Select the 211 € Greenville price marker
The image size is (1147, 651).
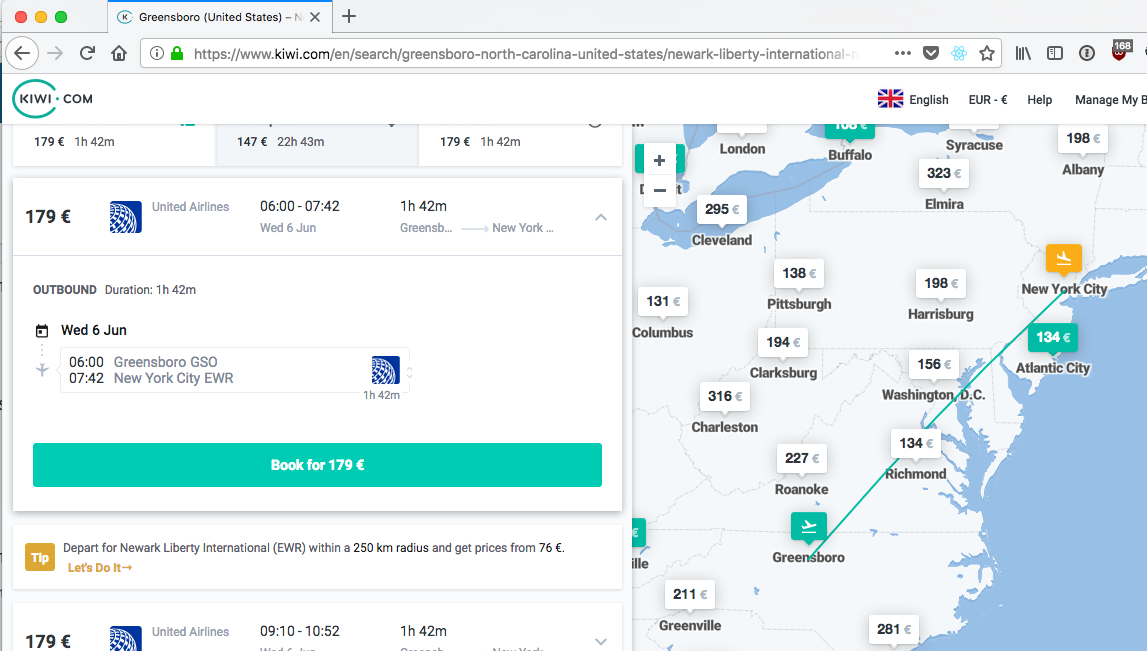[x=690, y=595]
